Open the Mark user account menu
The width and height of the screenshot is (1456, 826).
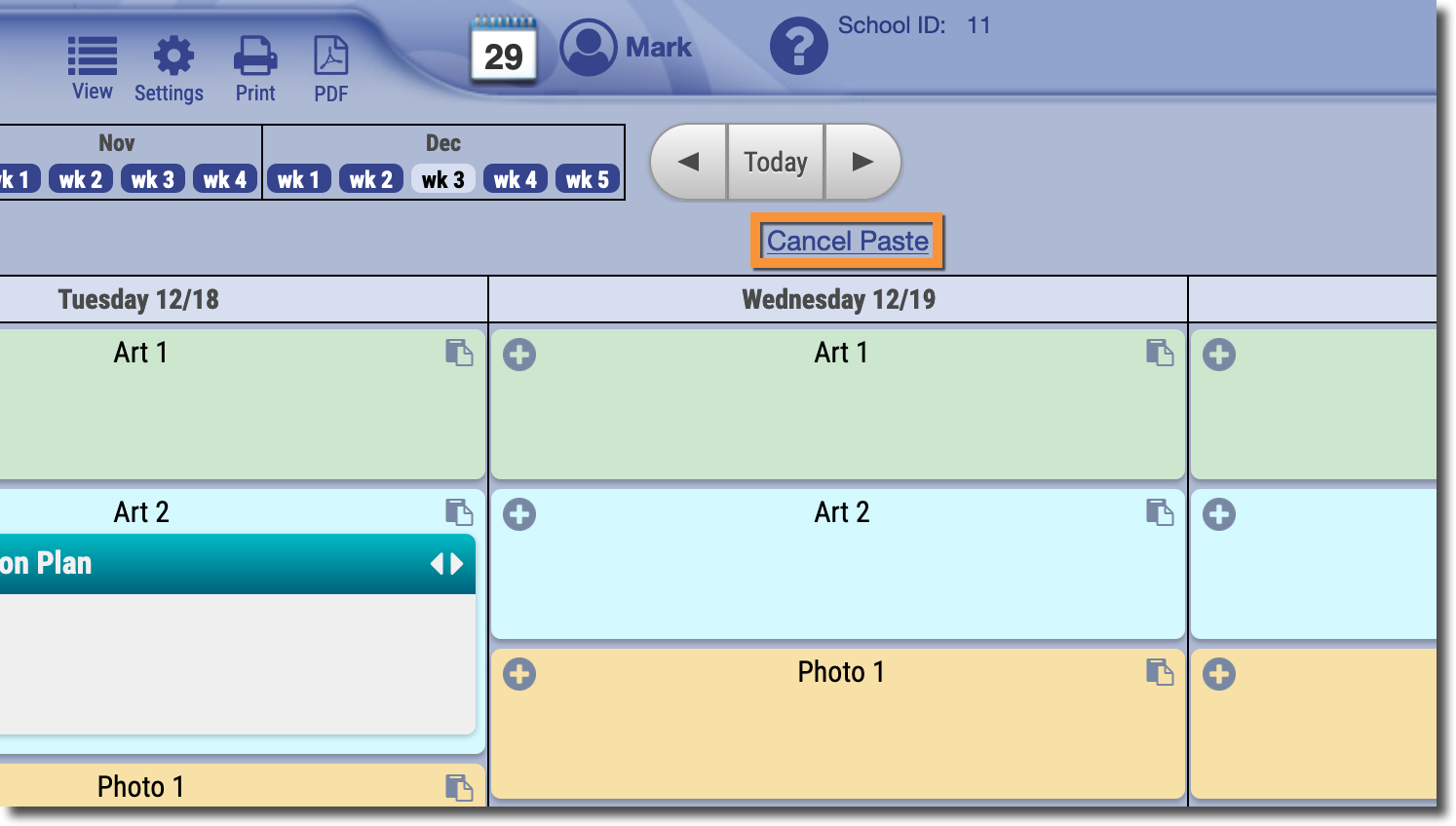tap(626, 47)
